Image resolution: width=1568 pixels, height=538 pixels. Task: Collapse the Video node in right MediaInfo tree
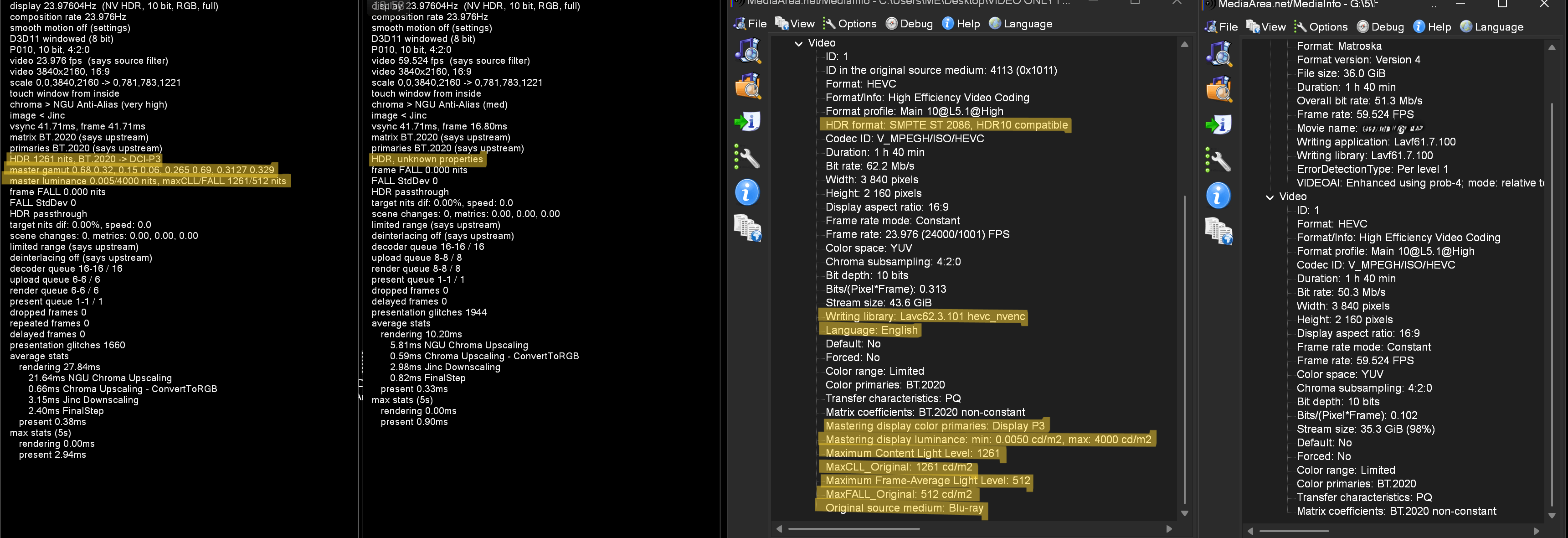click(1270, 197)
